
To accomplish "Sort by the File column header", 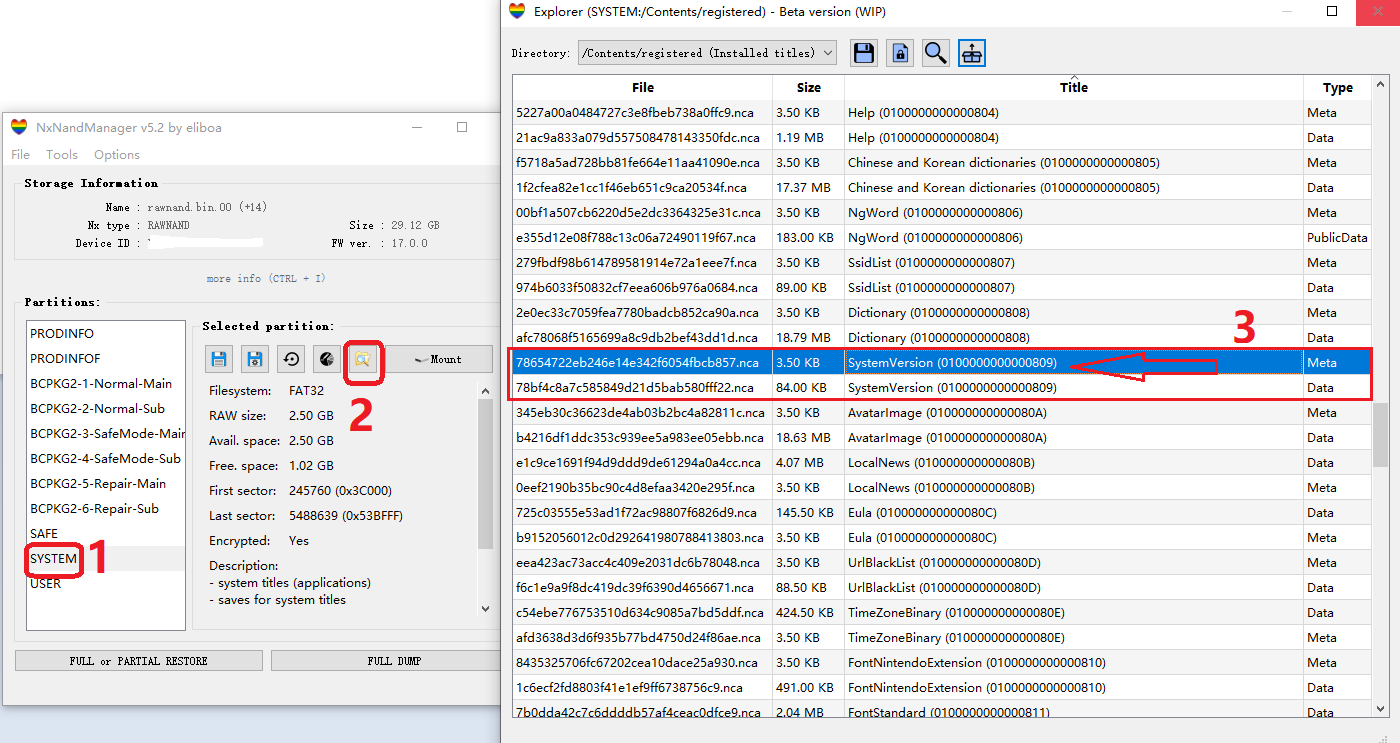I will [x=643, y=87].
